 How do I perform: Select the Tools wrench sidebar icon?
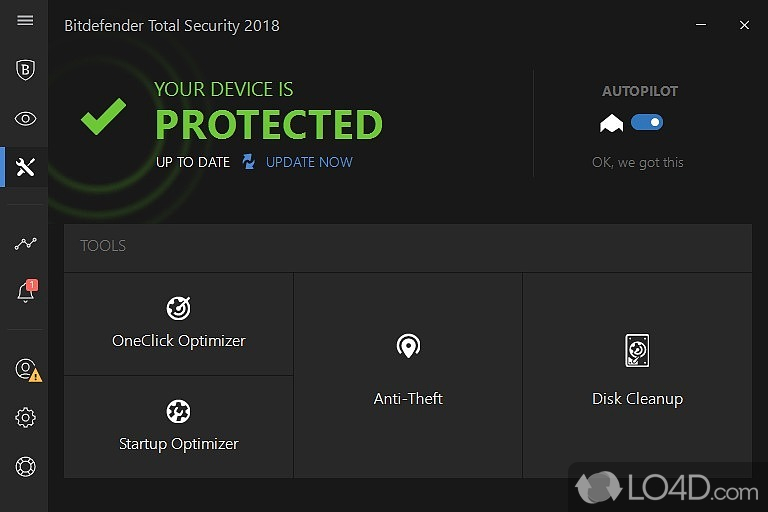tap(26, 167)
